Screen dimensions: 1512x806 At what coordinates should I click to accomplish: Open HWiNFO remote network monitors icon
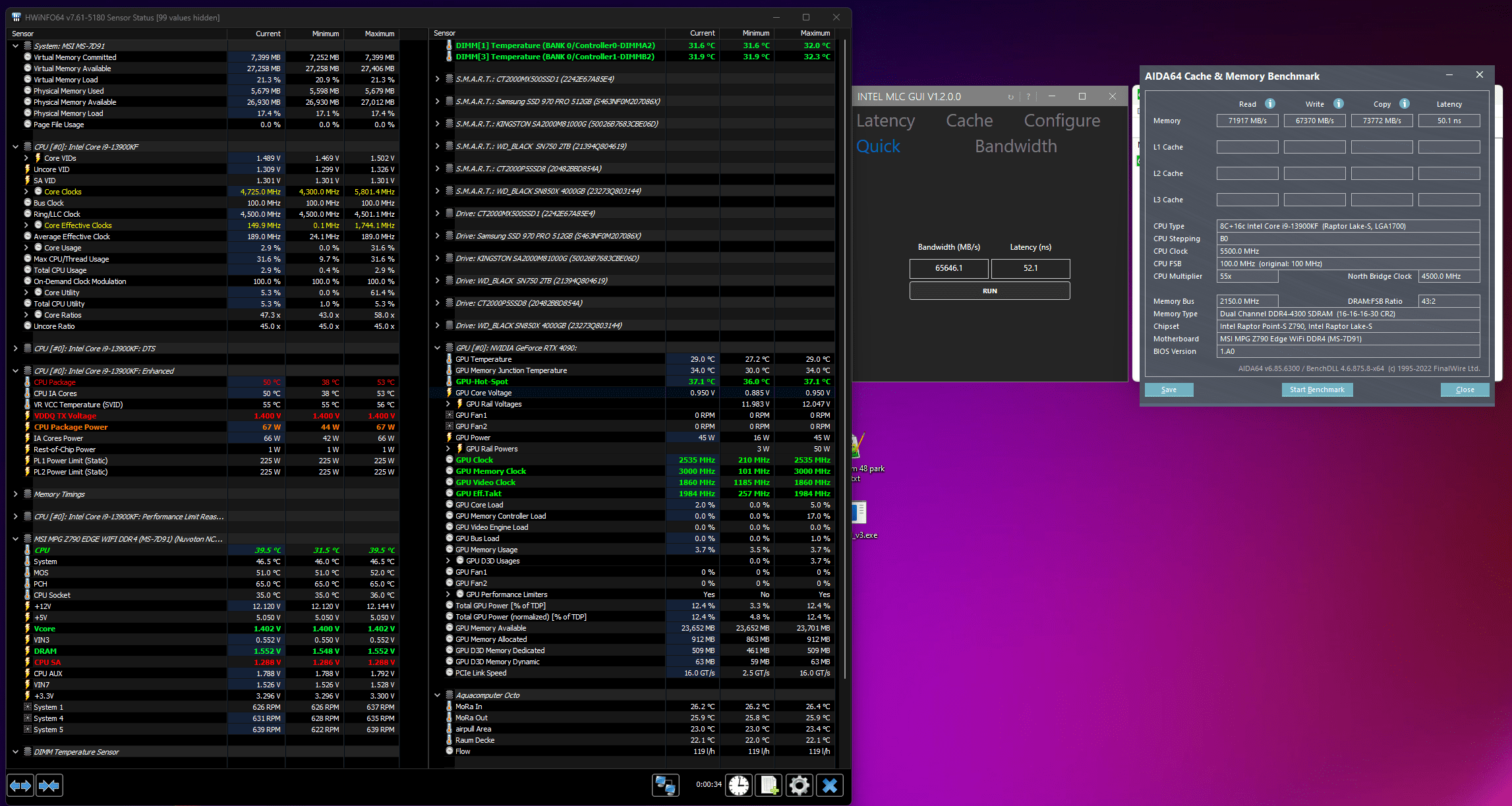665,785
